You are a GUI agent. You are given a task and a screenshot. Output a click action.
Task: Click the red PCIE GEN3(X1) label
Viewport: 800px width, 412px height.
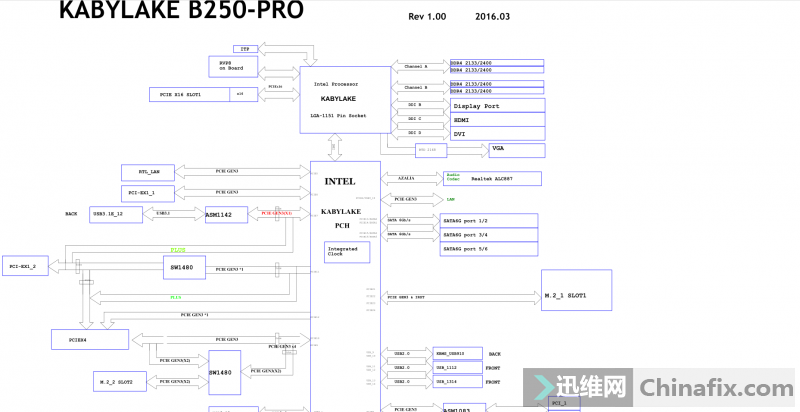coord(276,213)
